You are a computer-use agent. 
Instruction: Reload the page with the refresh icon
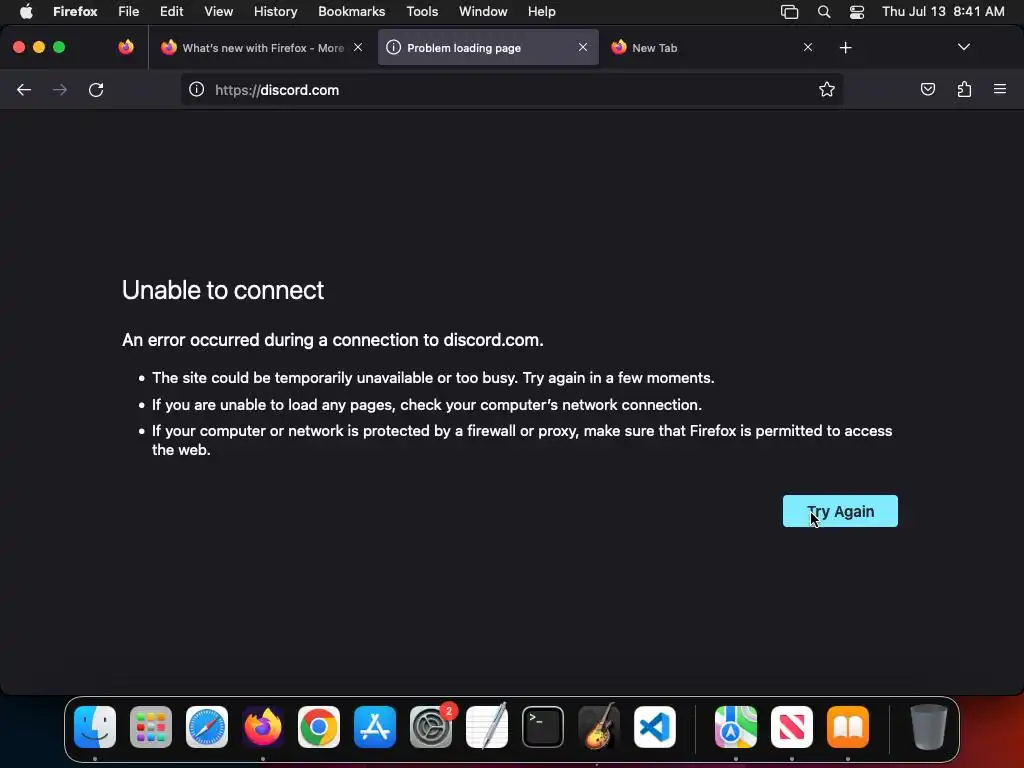(96, 89)
